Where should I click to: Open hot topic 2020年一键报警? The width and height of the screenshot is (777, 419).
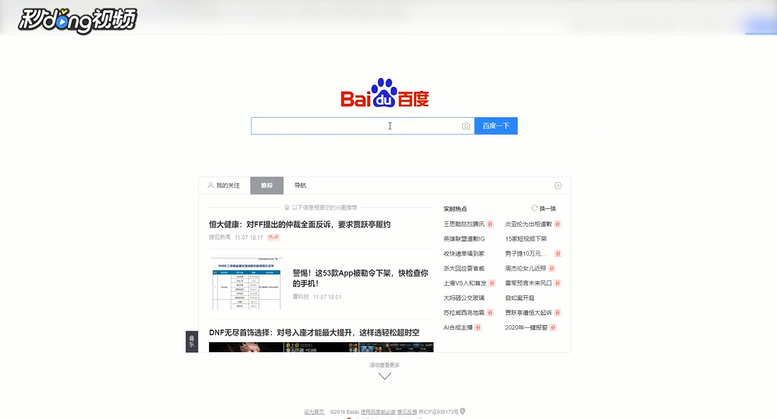point(526,328)
